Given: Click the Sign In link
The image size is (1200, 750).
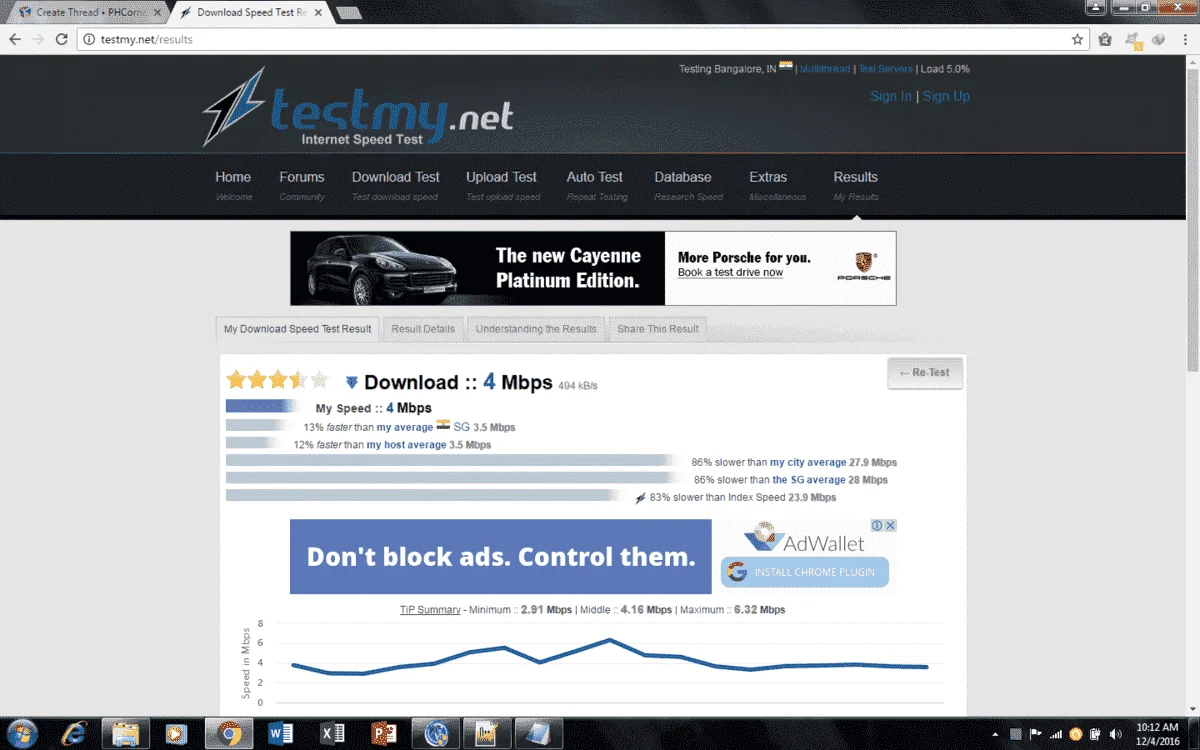Looking at the screenshot, I should click(891, 96).
